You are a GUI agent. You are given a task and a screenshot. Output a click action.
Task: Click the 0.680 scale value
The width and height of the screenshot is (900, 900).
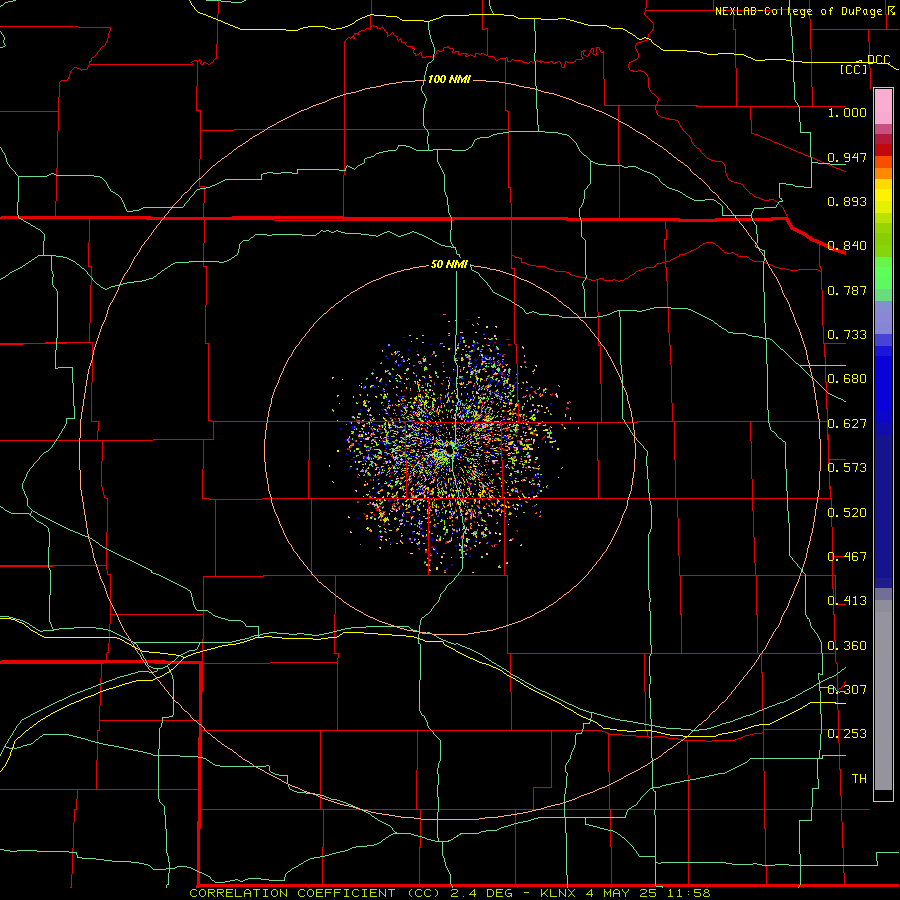[847, 379]
